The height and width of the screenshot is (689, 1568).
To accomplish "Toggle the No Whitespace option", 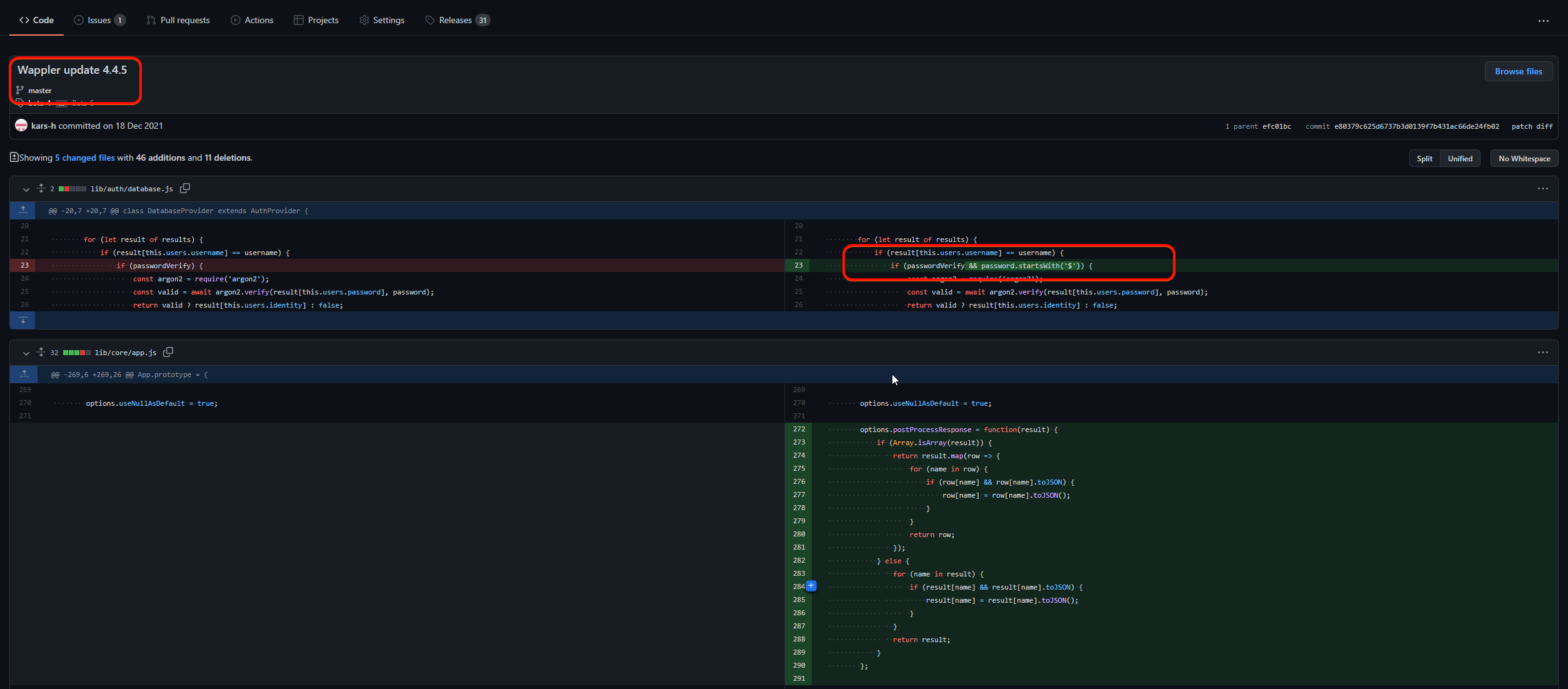I will coord(1524,158).
